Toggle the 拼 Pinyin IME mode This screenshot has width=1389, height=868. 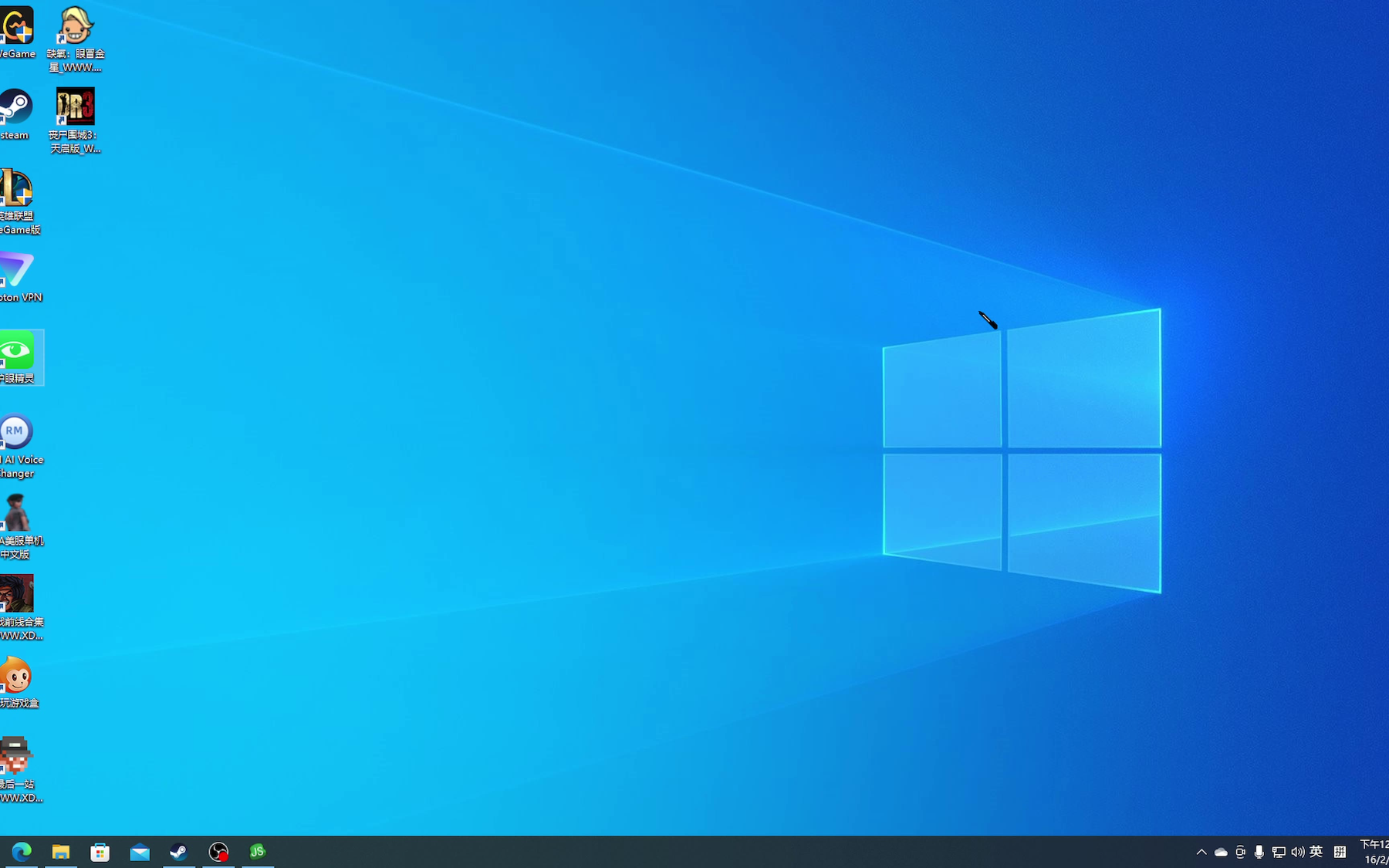(x=1340, y=852)
